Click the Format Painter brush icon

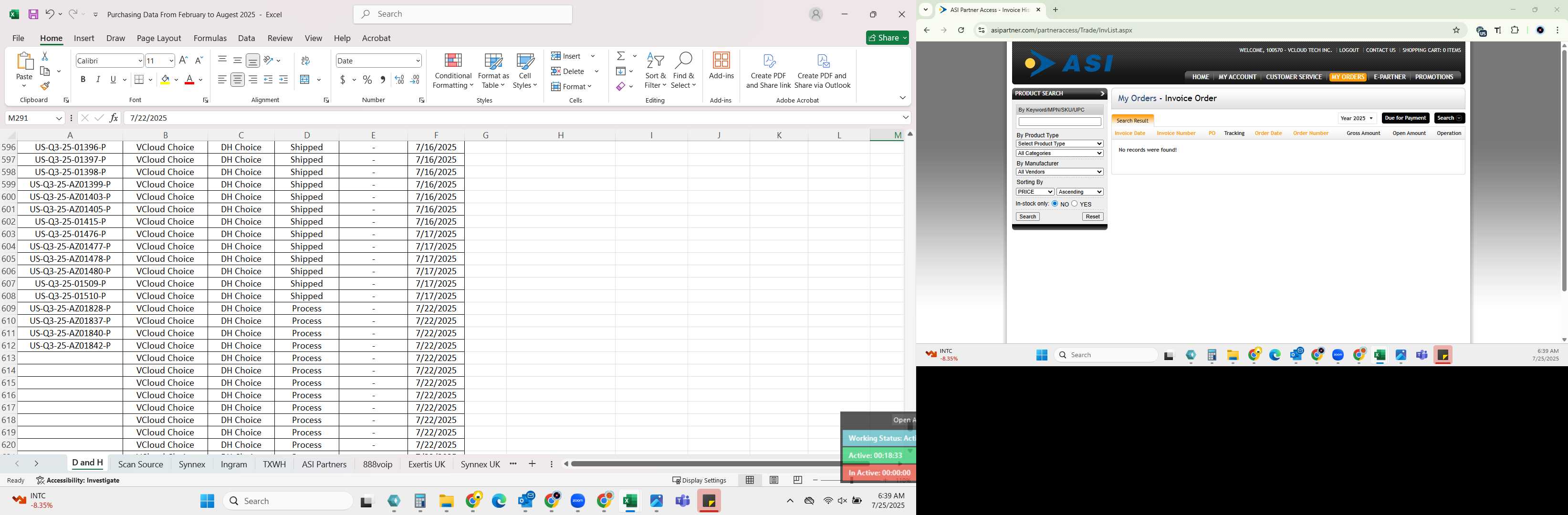point(44,86)
